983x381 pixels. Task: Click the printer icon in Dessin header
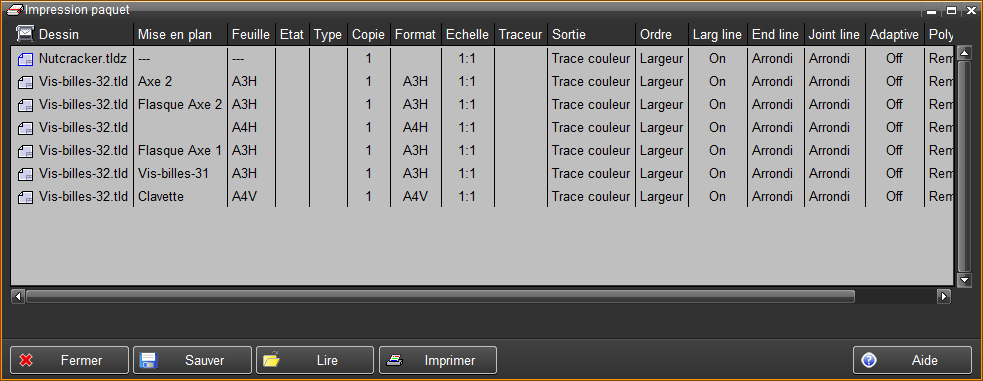[24, 34]
